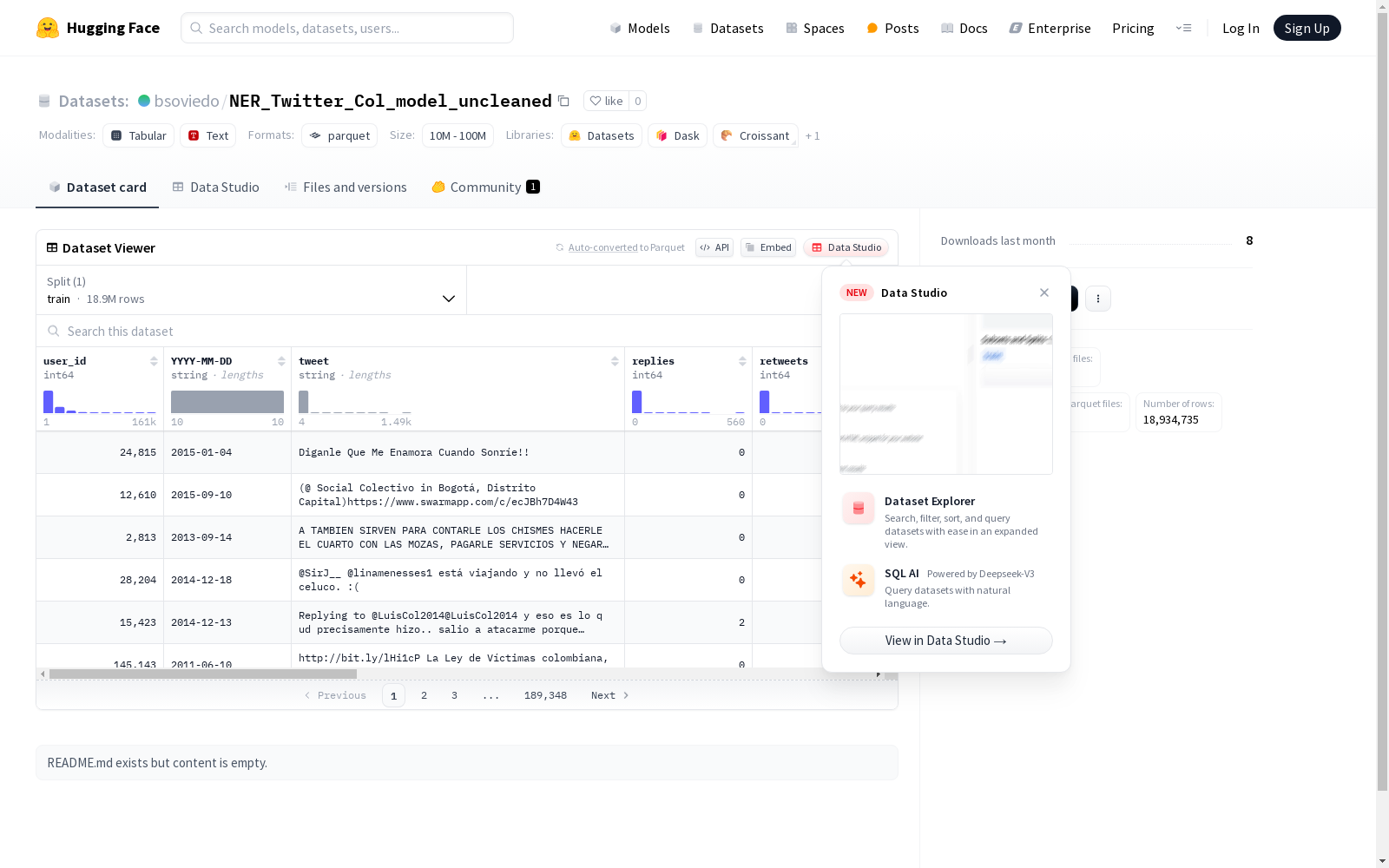Click the user_id histogram bar chart
The height and width of the screenshot is (868, 1389).
[100, 402]
